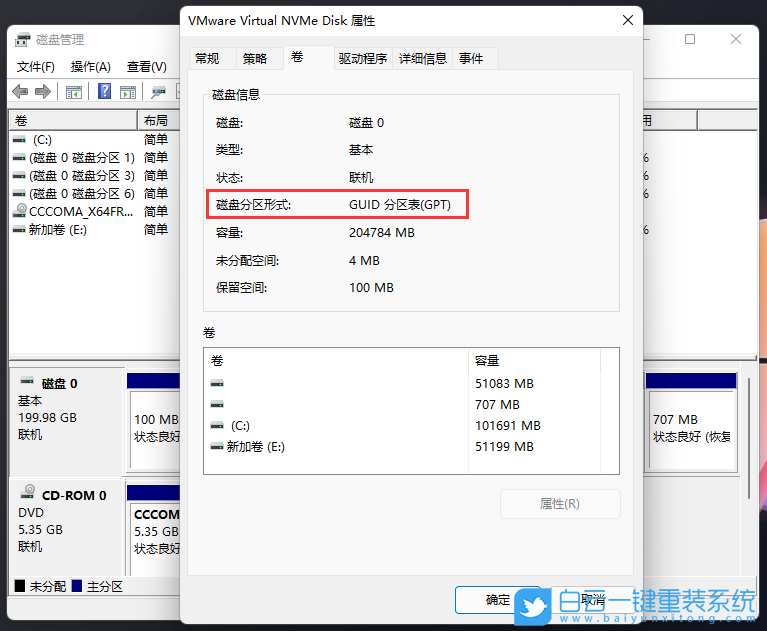
Task: Select the 51083 MB volume row icon
Action: 217,383
